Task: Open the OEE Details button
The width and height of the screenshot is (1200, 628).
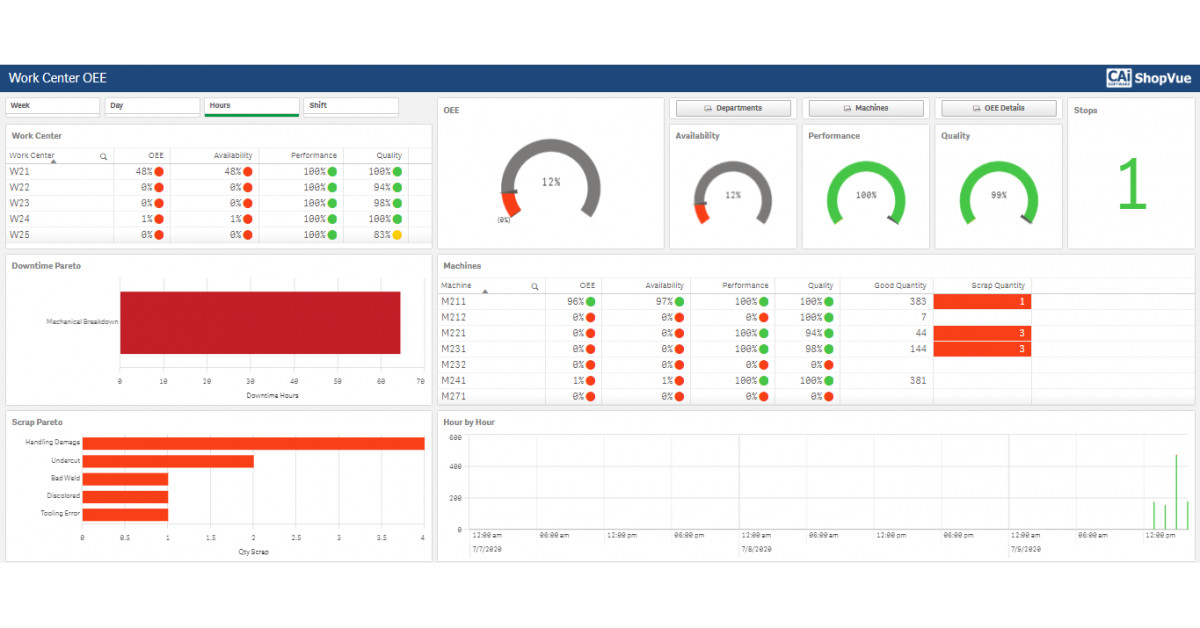Action: [998, 108]
